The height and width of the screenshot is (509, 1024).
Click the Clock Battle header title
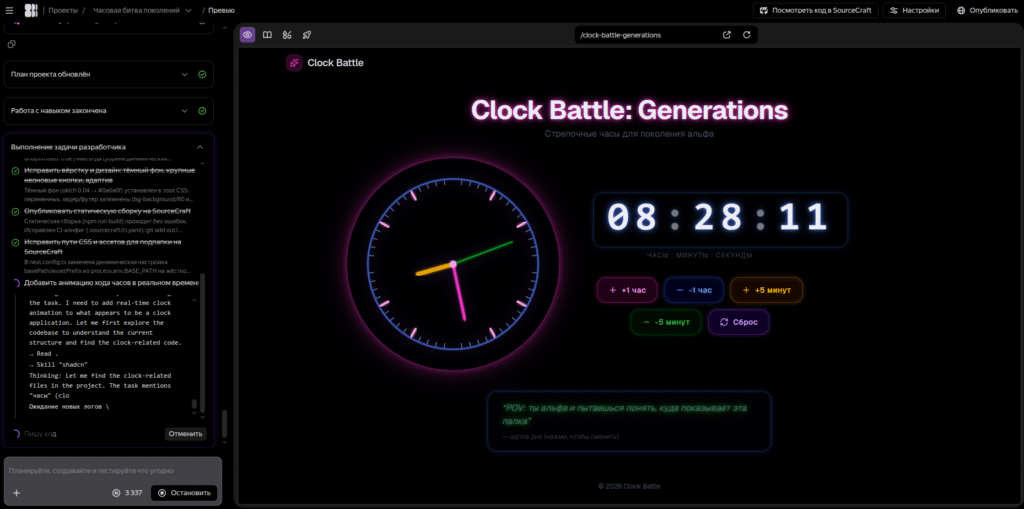335,63
